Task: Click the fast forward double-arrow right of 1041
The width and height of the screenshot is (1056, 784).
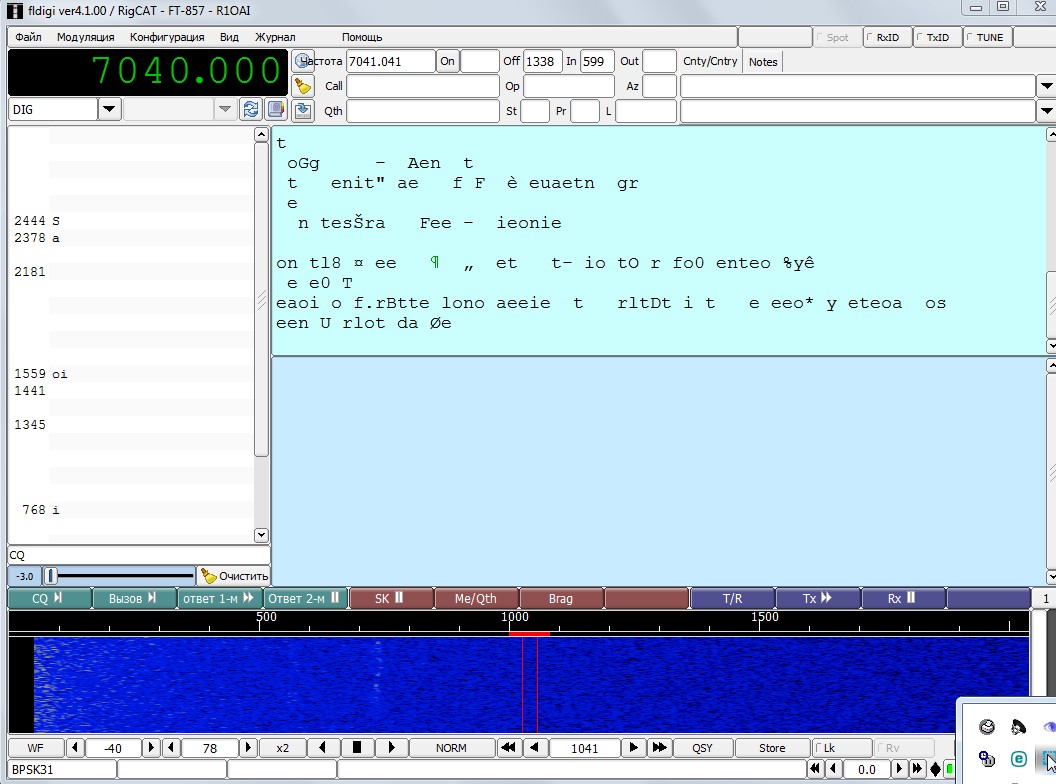Action: [x=659, y=748]
